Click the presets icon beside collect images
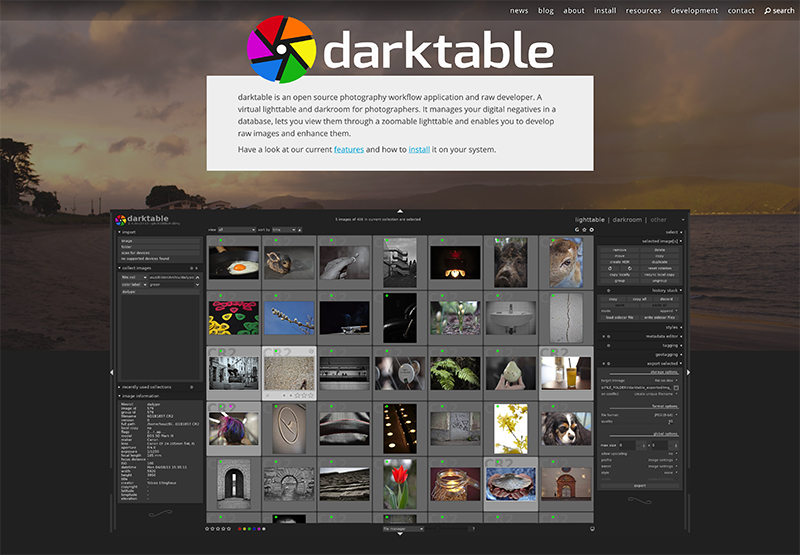800x555 pixels. pos(196,268)
